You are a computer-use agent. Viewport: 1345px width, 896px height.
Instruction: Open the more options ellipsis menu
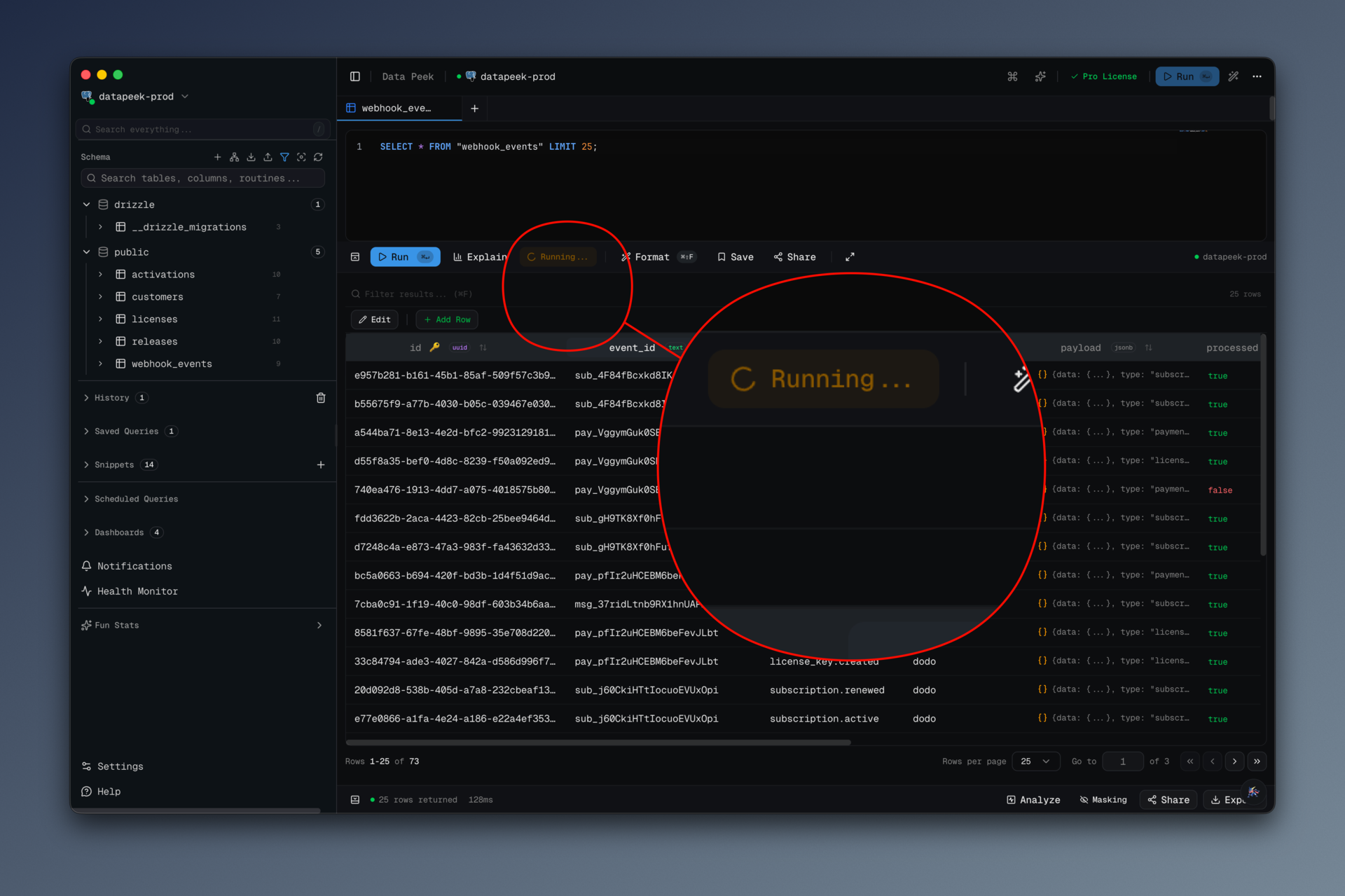(x=1257, y=76)
